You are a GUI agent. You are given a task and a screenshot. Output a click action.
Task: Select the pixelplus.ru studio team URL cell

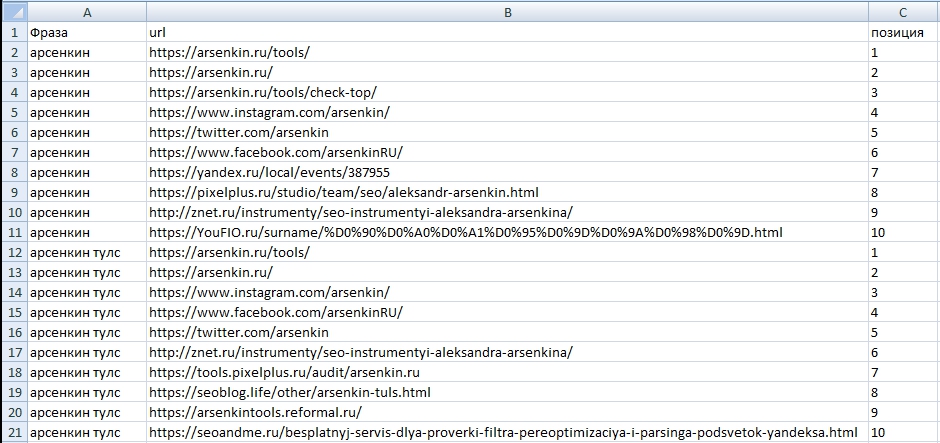tap(506, 192)
